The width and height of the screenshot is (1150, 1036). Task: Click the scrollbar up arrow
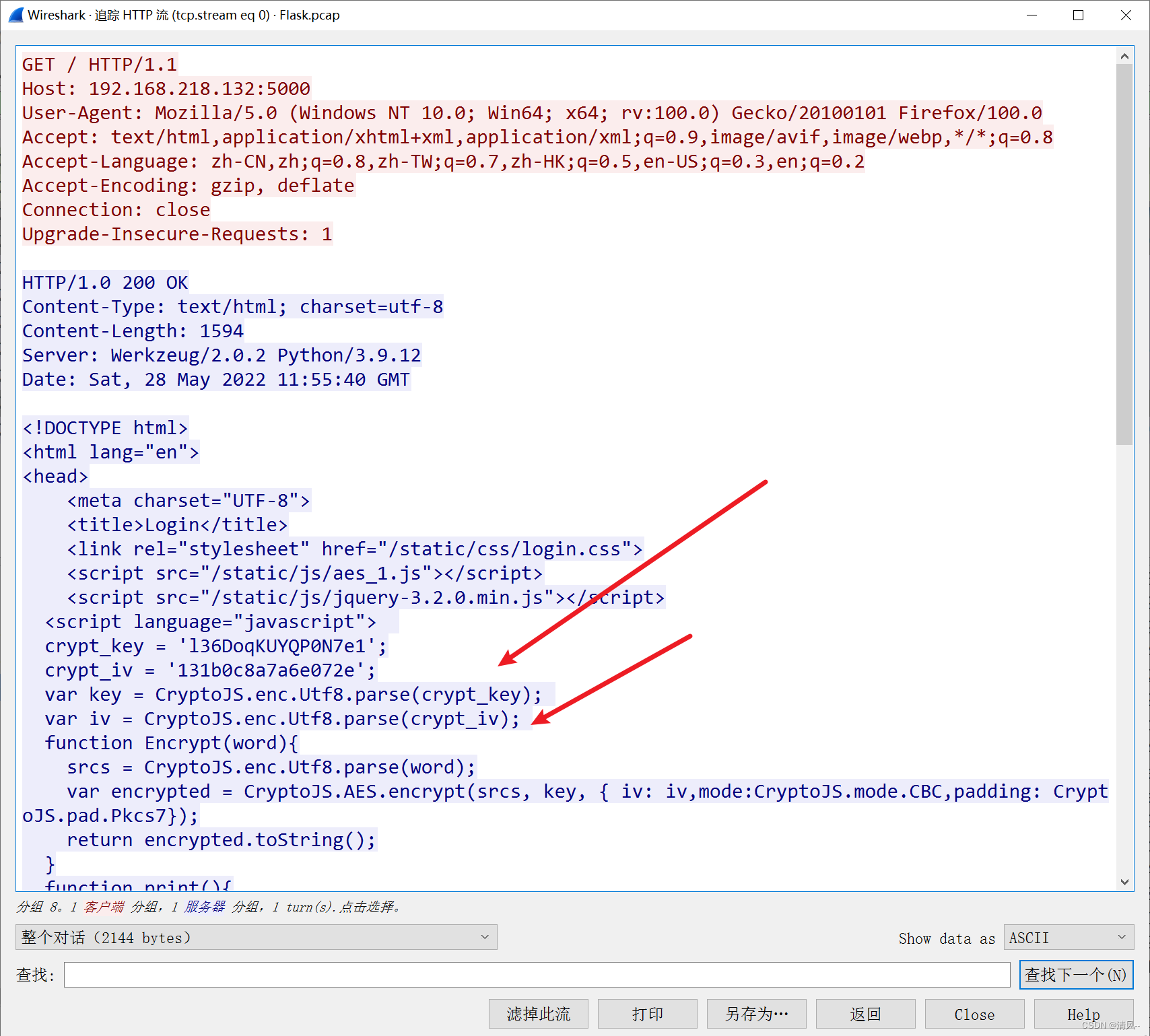click(1124, 57)
